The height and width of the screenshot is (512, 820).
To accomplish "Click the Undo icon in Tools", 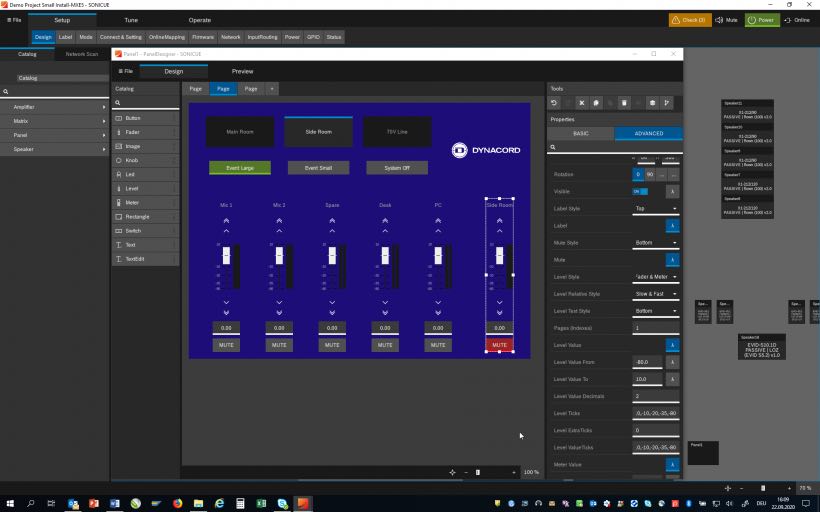I will [x=555, y=103].
